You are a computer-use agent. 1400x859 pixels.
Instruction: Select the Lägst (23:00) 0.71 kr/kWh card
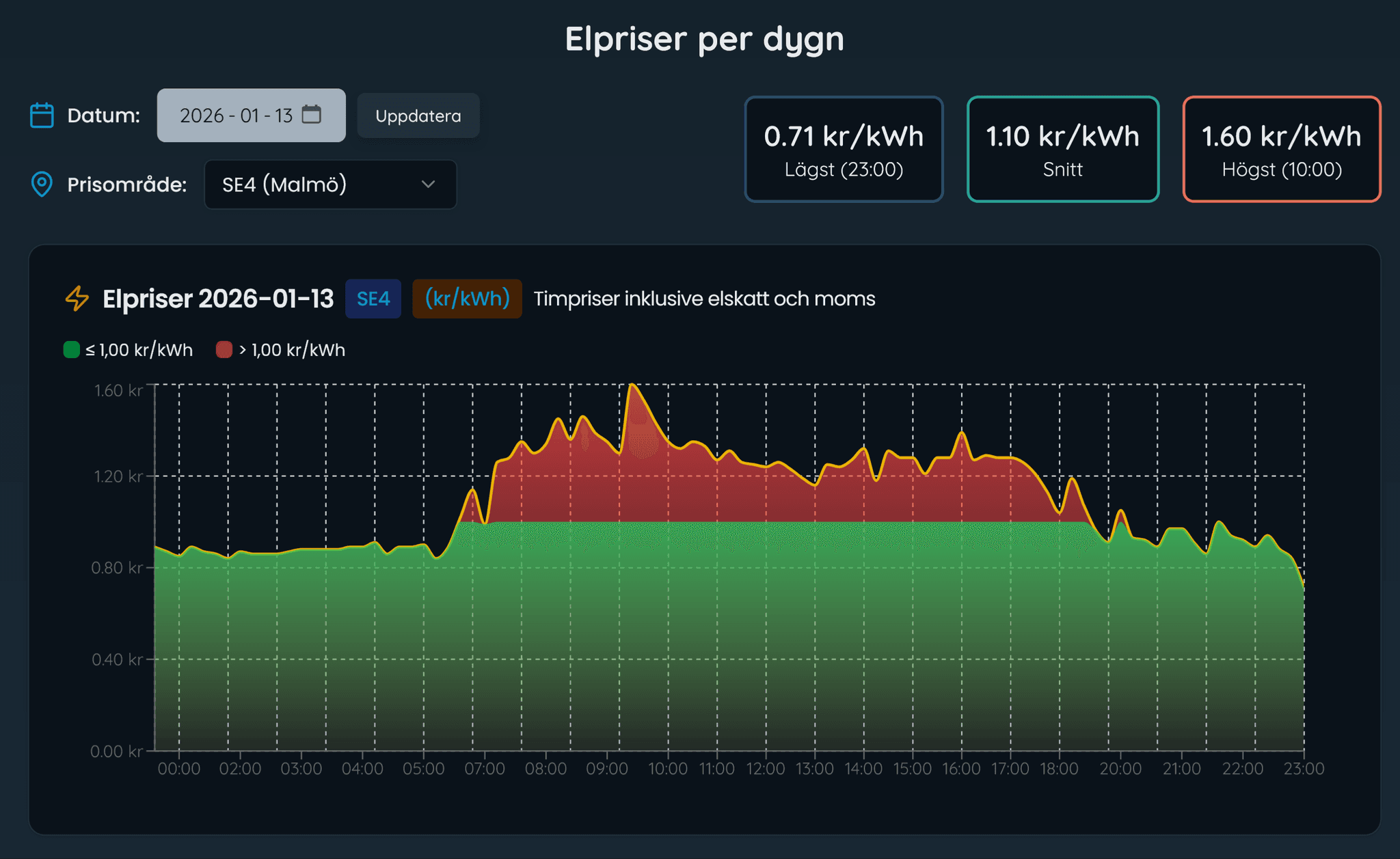(x=844, y=149)
